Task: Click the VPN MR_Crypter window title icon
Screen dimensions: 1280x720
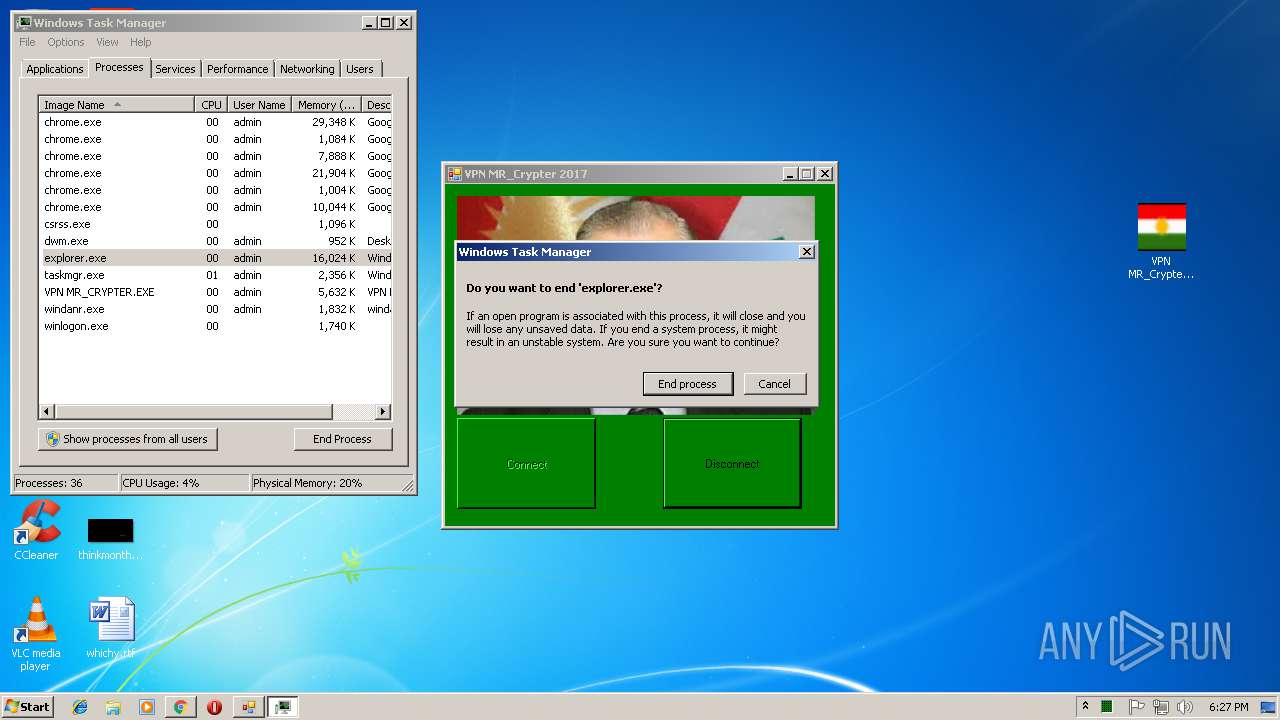Action: 454,173
